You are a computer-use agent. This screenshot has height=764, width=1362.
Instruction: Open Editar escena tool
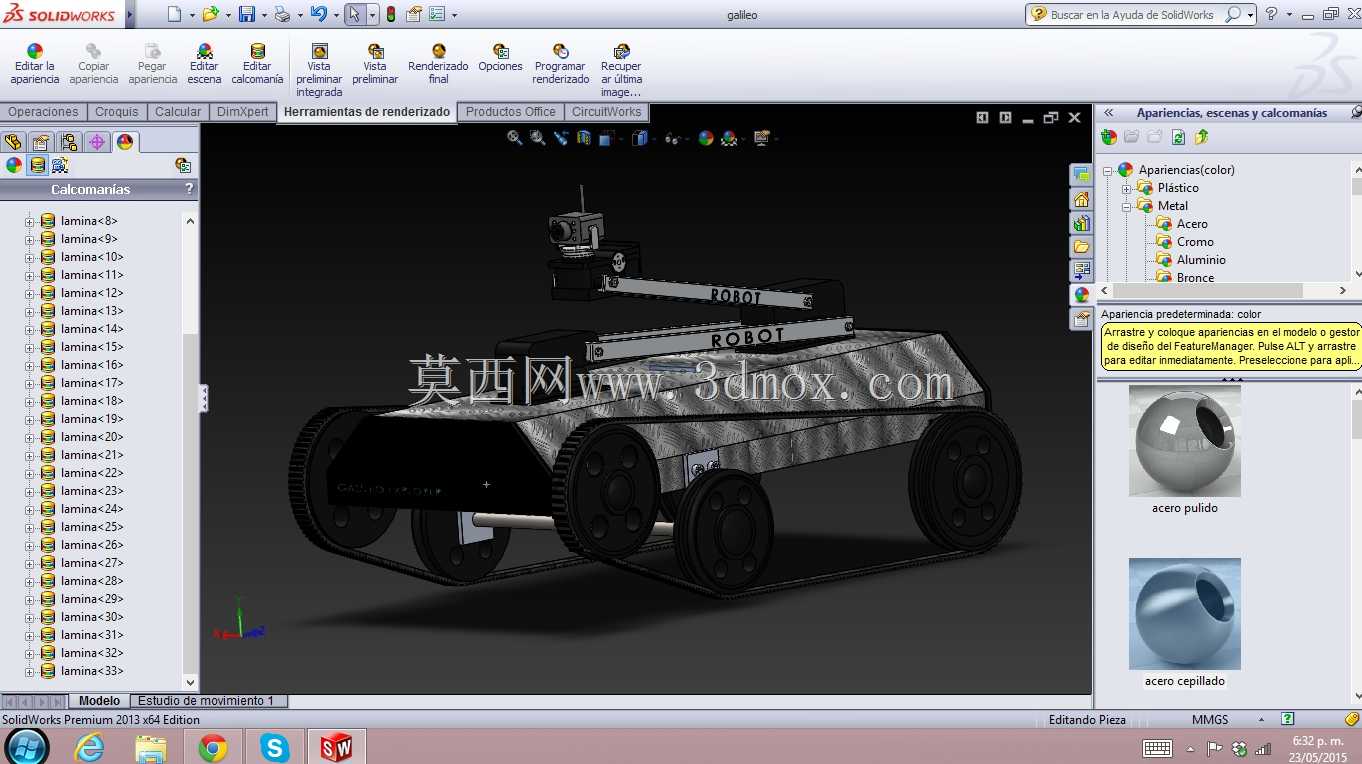point(204,65)
